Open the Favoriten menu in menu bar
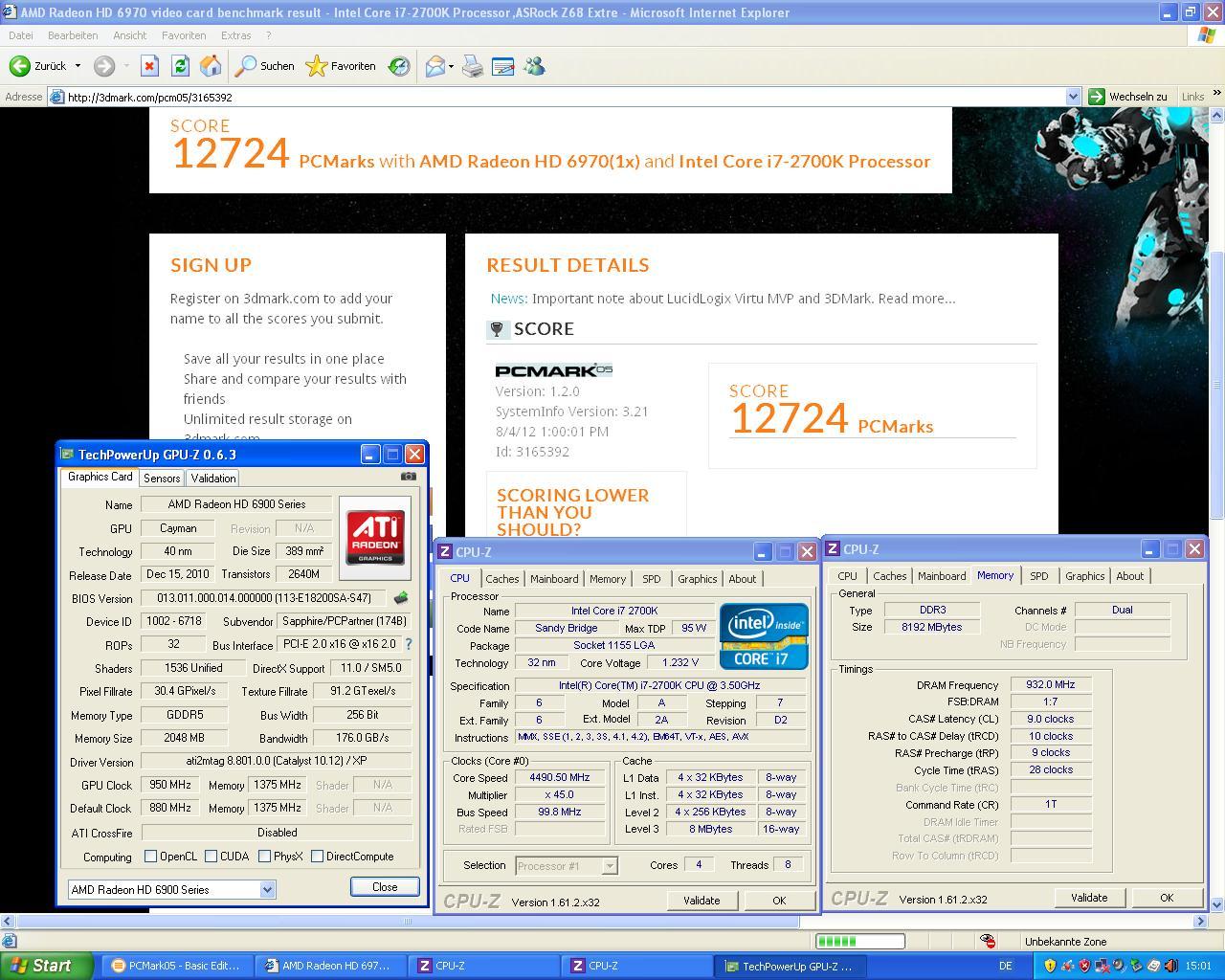Screen dimensions: 1225x980 [184, 35]
